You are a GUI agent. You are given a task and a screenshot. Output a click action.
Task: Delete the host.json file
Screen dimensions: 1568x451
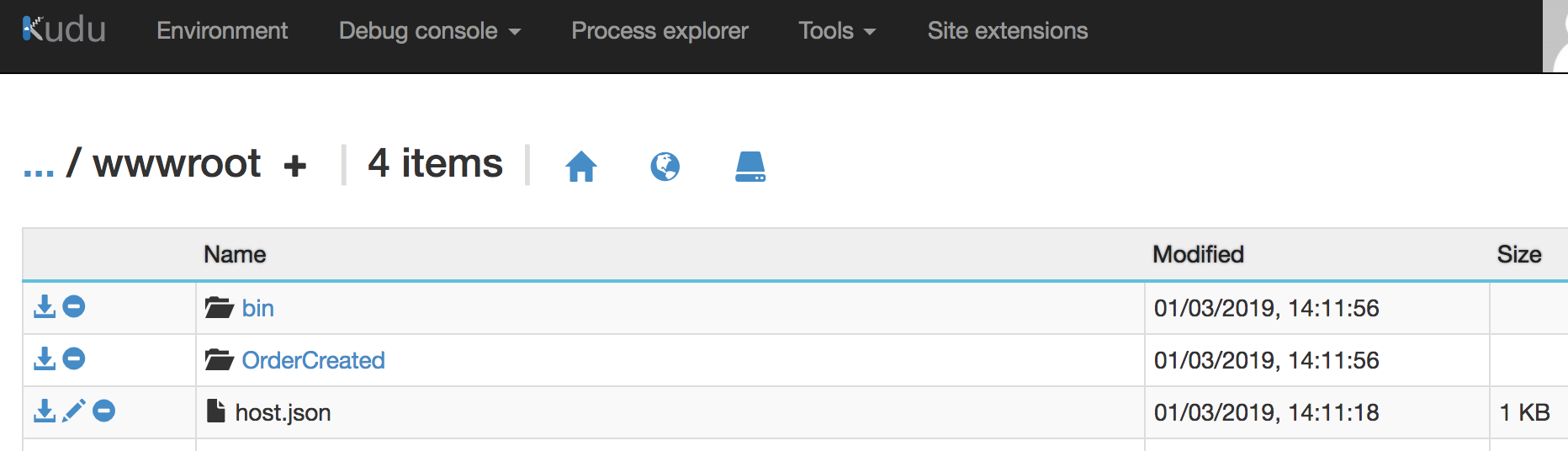[x=104, y=411]
